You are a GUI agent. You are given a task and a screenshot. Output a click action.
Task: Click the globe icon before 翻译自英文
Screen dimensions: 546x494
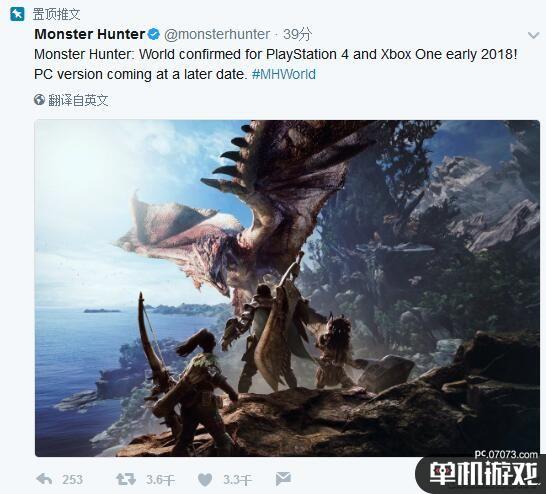pos(39,100)
